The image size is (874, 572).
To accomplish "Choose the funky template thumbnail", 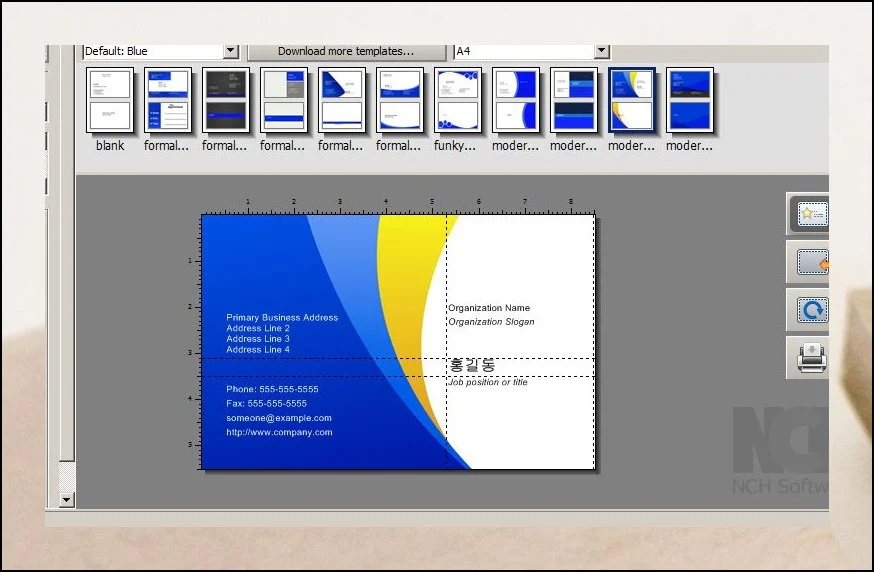I will (458, 100).
